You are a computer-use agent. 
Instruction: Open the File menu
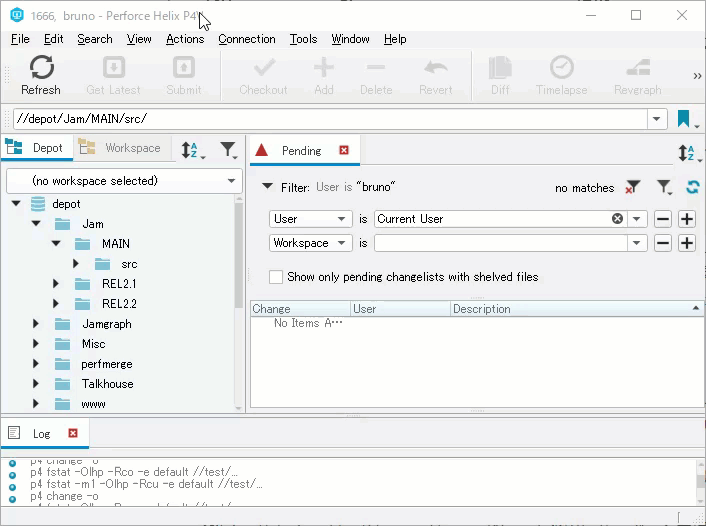[x=20, y=39]
